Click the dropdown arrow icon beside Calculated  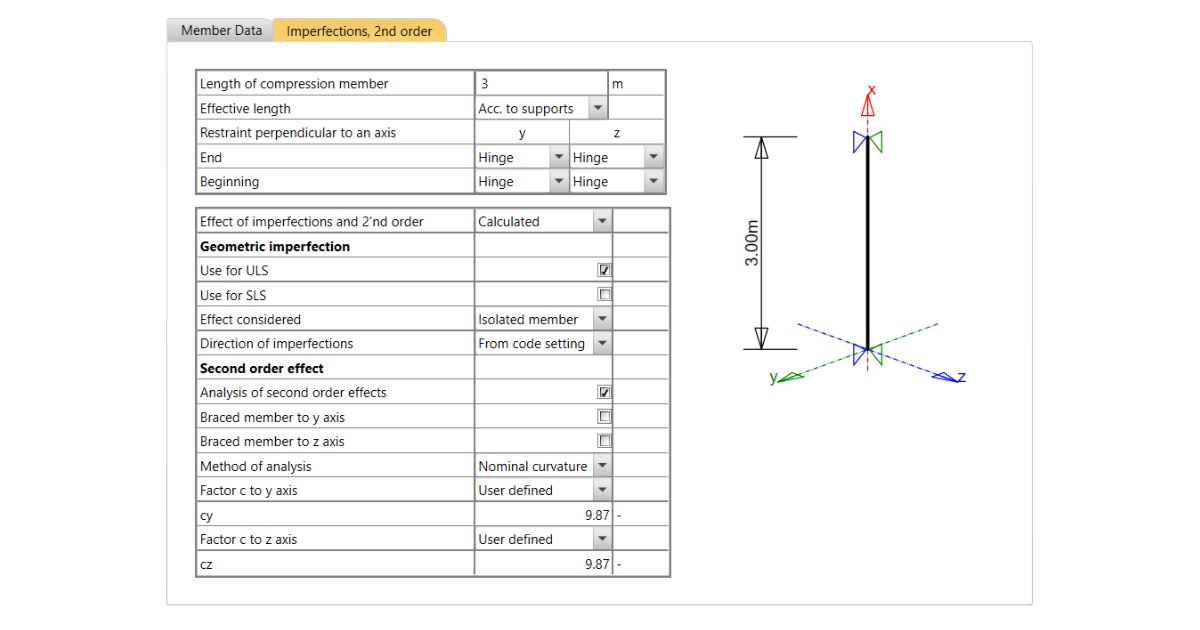(x=603, y=221)
